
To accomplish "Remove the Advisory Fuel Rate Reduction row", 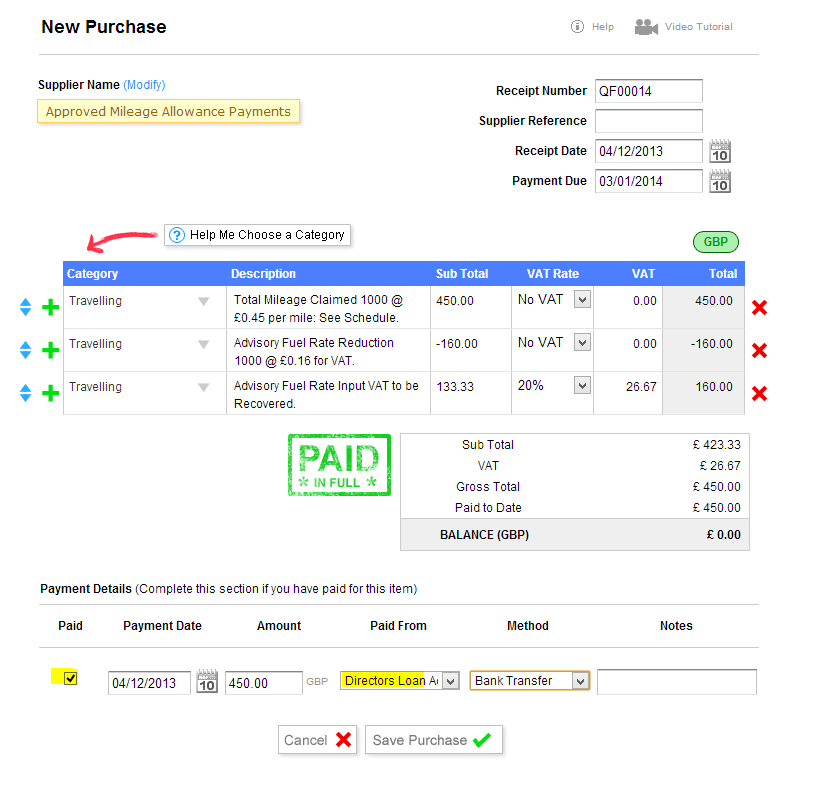I will (x=759, y=350).
